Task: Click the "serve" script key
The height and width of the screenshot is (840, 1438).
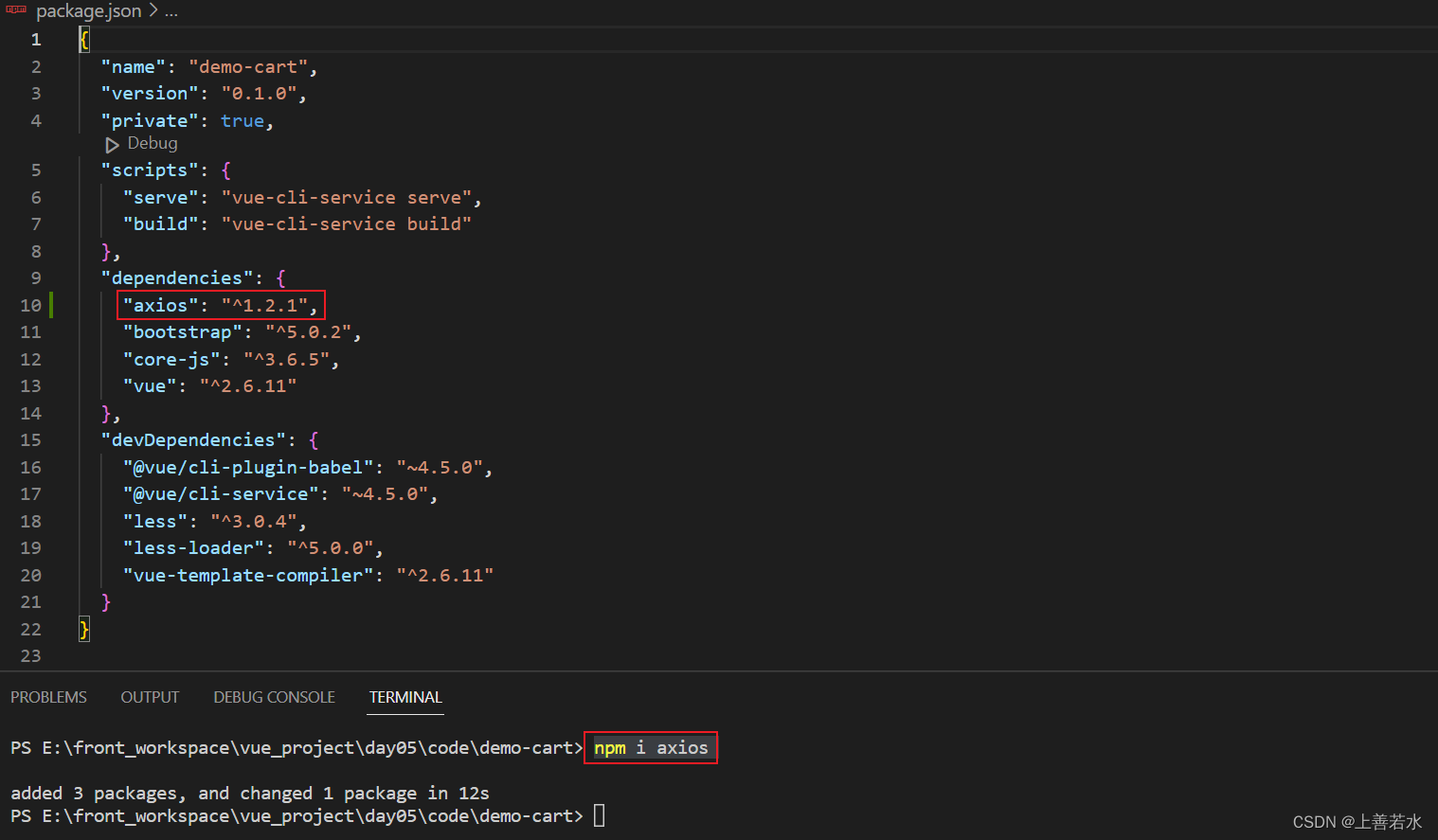Action: [161, 198]
